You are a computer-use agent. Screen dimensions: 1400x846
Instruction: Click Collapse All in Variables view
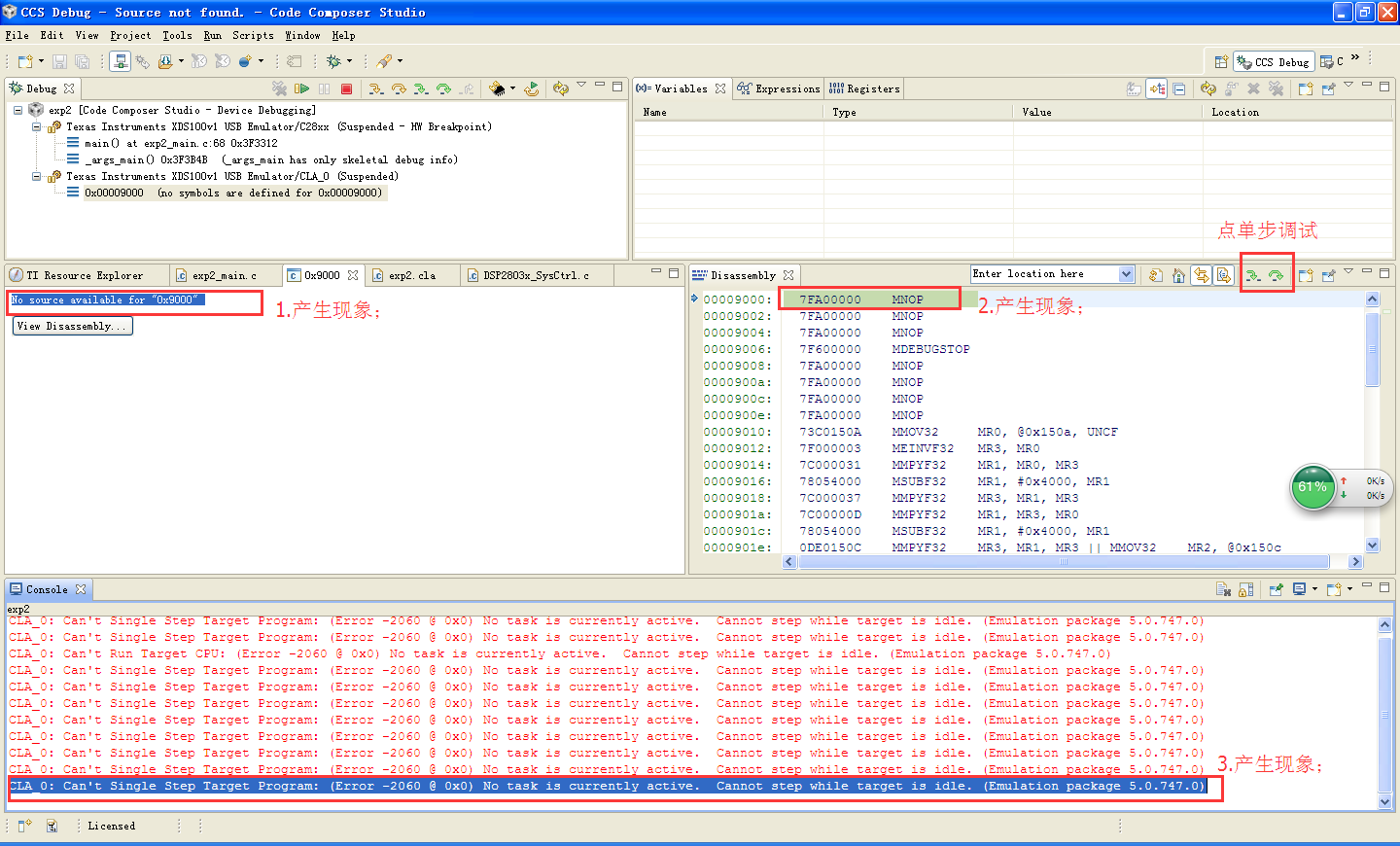(x=1179, y=88)
